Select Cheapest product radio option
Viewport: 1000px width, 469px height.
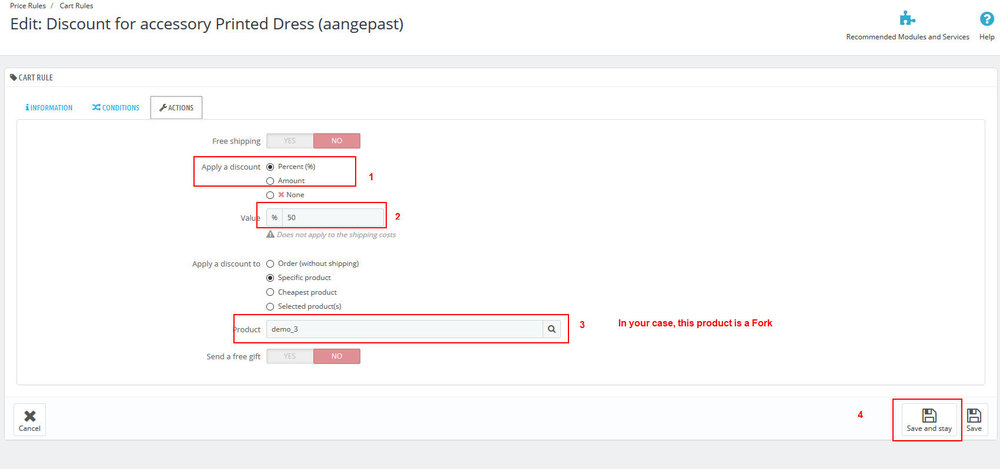pyautogui.click(x=270, y=292)
